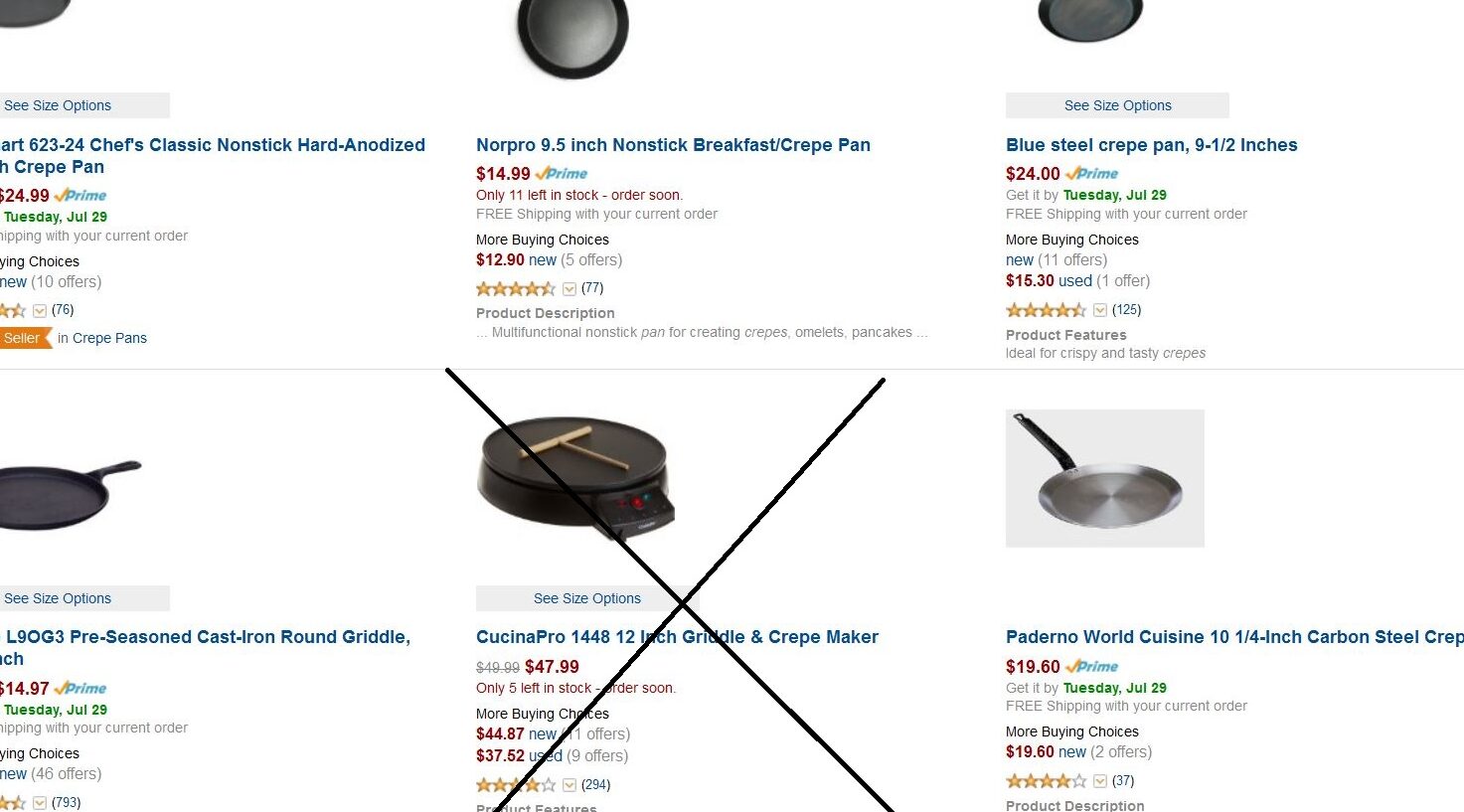1464x812 pixels.
Task: Open the Crepe Pans best seller category link
Action: [x=109, y=338]
